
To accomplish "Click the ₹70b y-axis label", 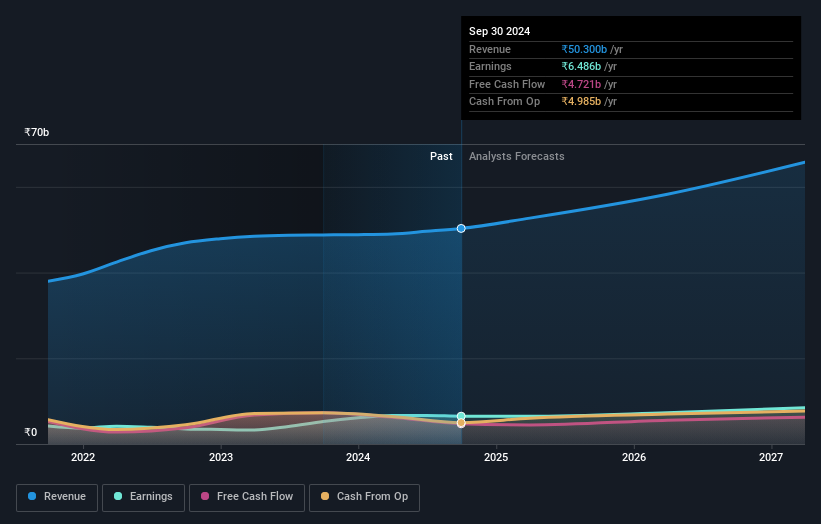I will (37, 132).
